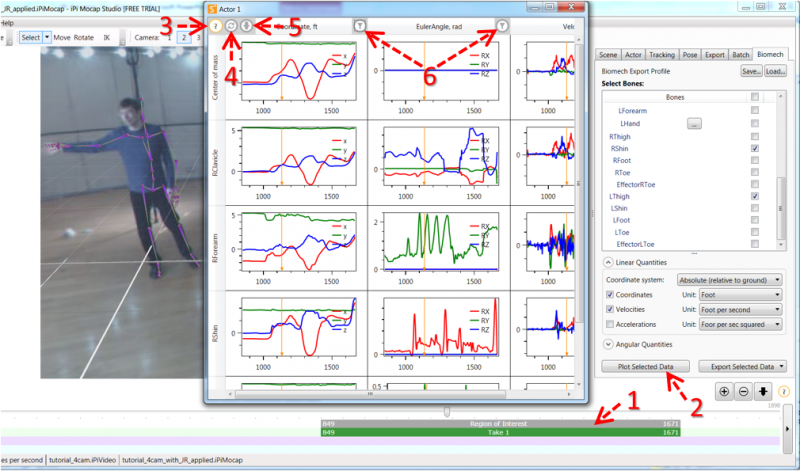Screen dimensions: 800x471
Task: Select the green Take 1 bar
Action: point(500,432)
